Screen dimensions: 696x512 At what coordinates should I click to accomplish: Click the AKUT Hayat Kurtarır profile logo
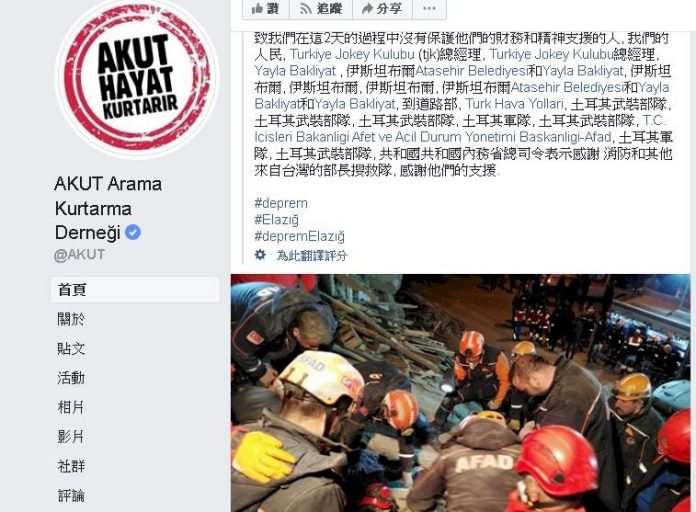138,76
